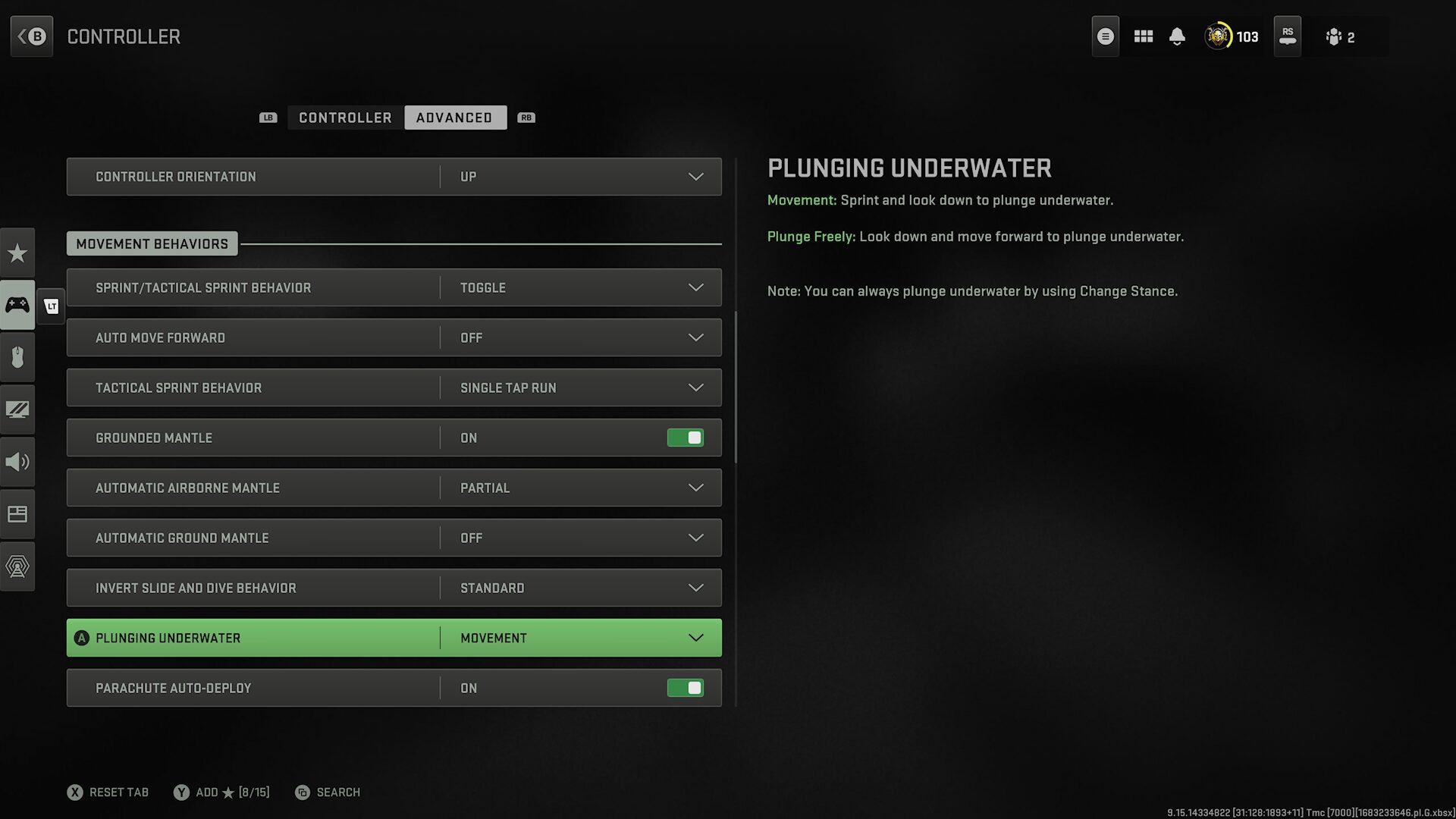Switch to the Controller tab
Image resolution: width=1456 pixels, height=819 pixels.
tap(345, 118)
